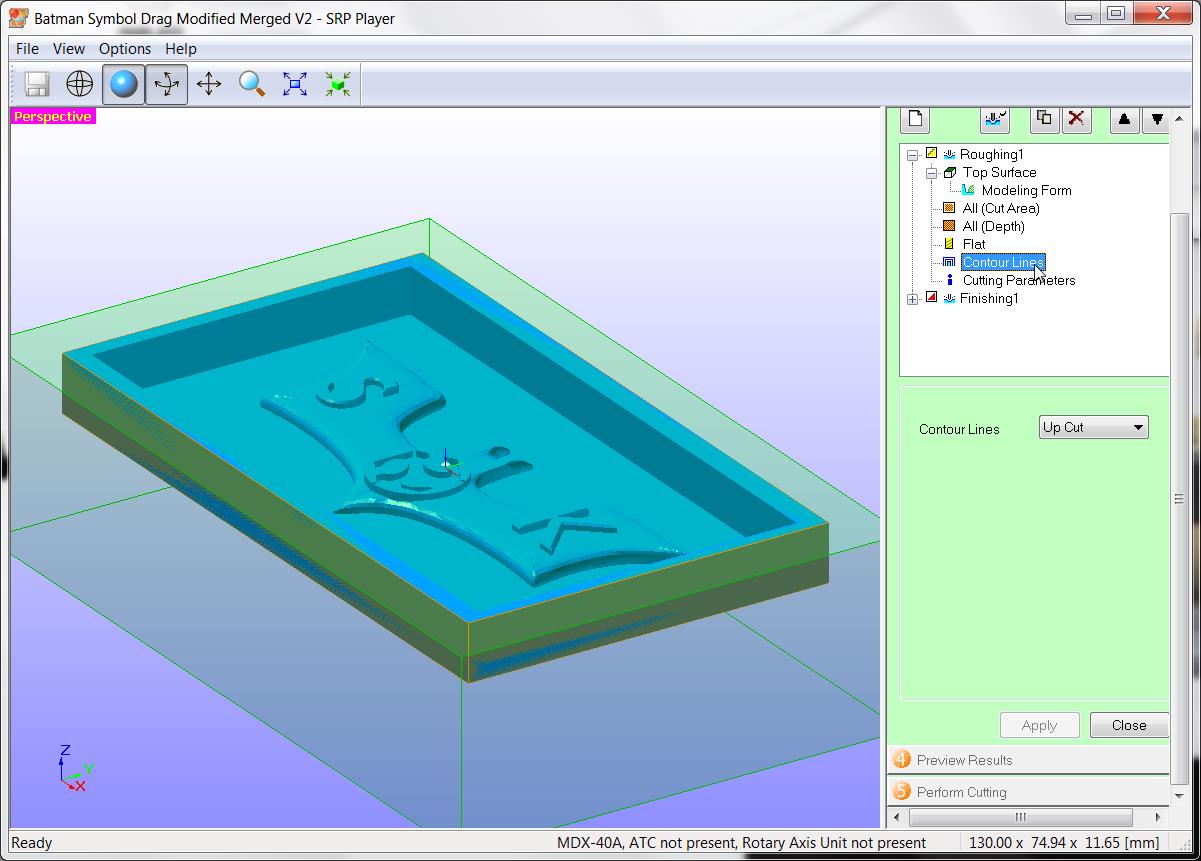Select the magnifier zoom tool
This screenshot has width=1201, height=861.
pyautogui.click(x=251, y=84)
